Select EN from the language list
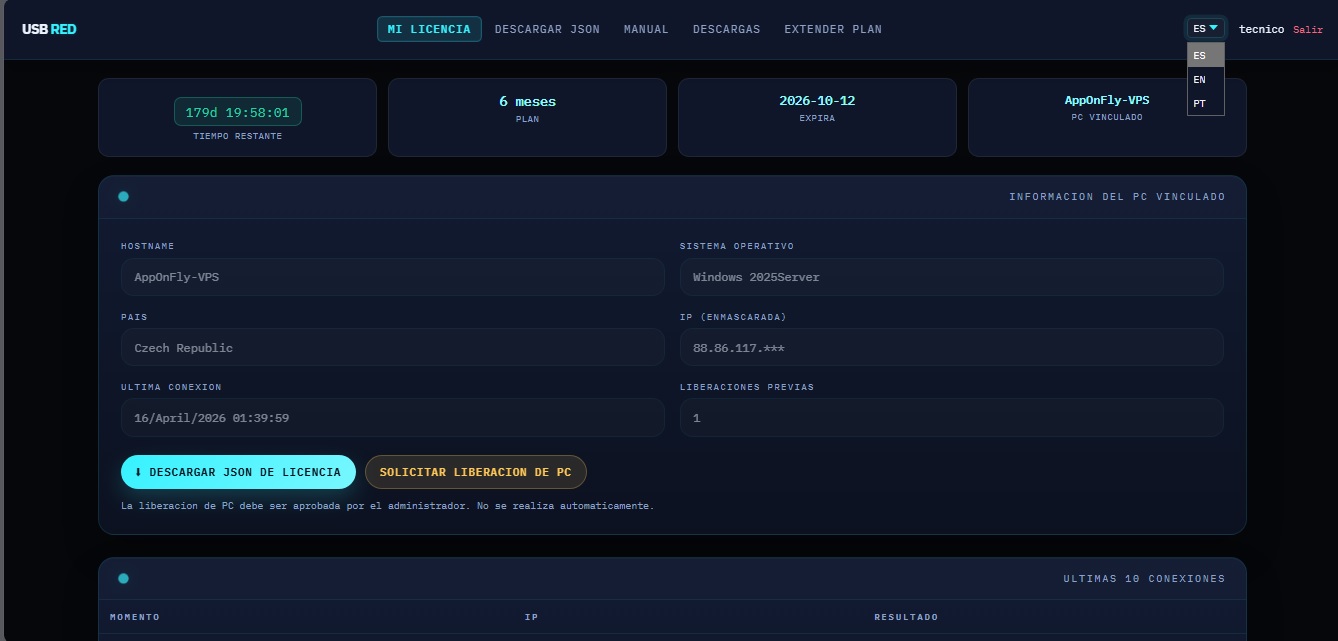Viewport: 1338px width, 641px height. (x=1200, y=80)
